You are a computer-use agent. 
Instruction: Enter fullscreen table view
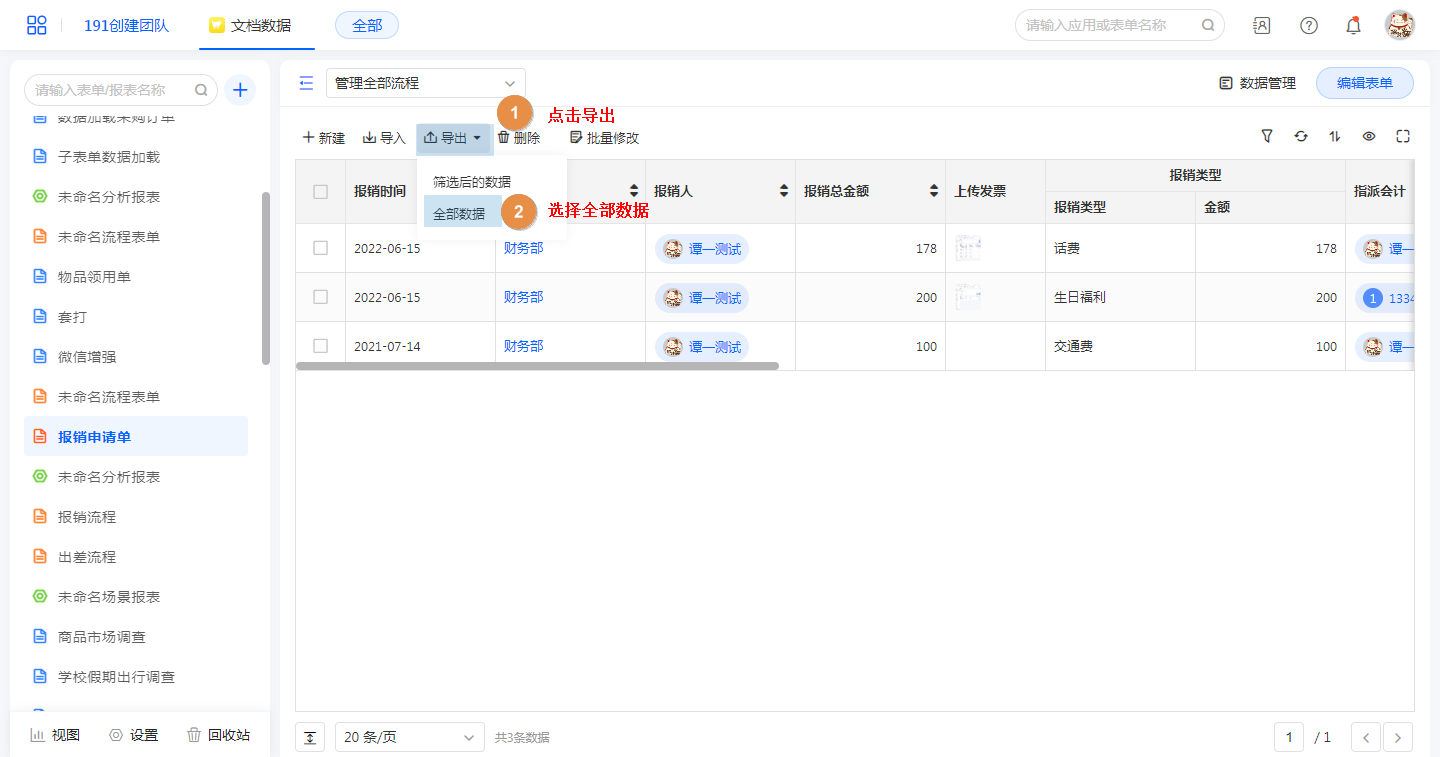[x=1403, y=136]
